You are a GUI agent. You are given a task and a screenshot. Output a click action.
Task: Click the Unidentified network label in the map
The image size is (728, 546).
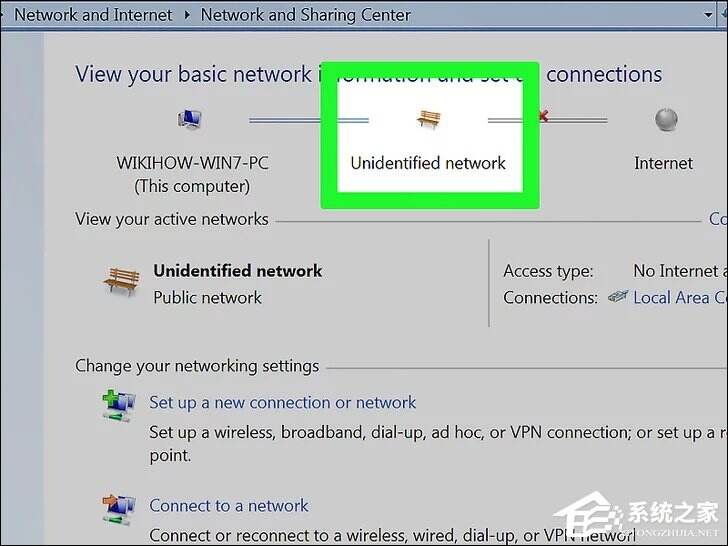click(428, 163)
